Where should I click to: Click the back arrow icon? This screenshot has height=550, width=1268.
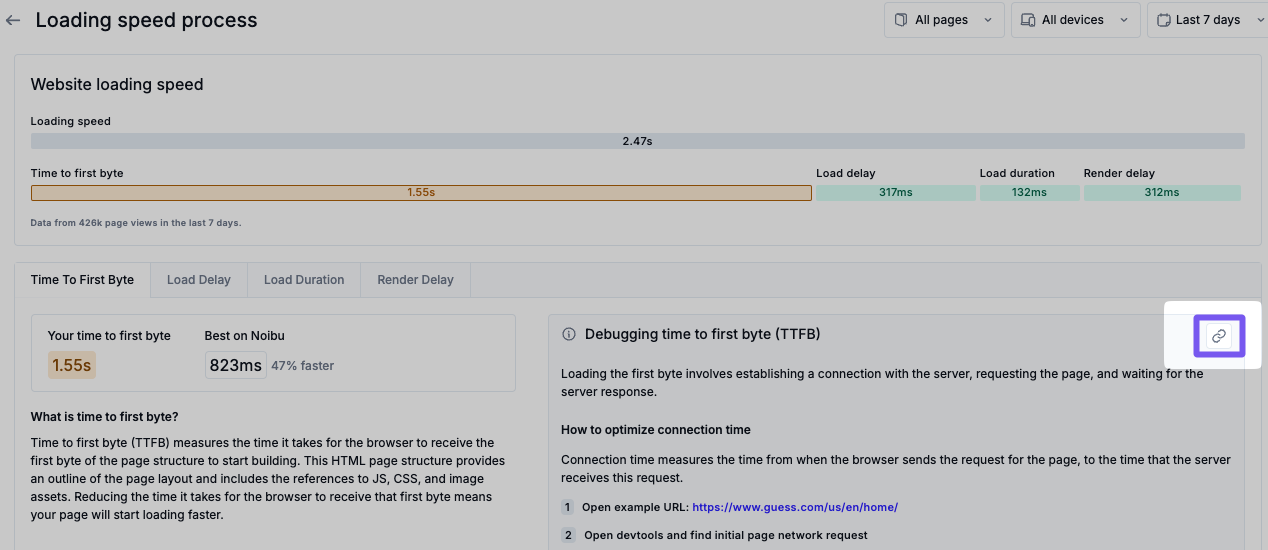click(13, 20)
